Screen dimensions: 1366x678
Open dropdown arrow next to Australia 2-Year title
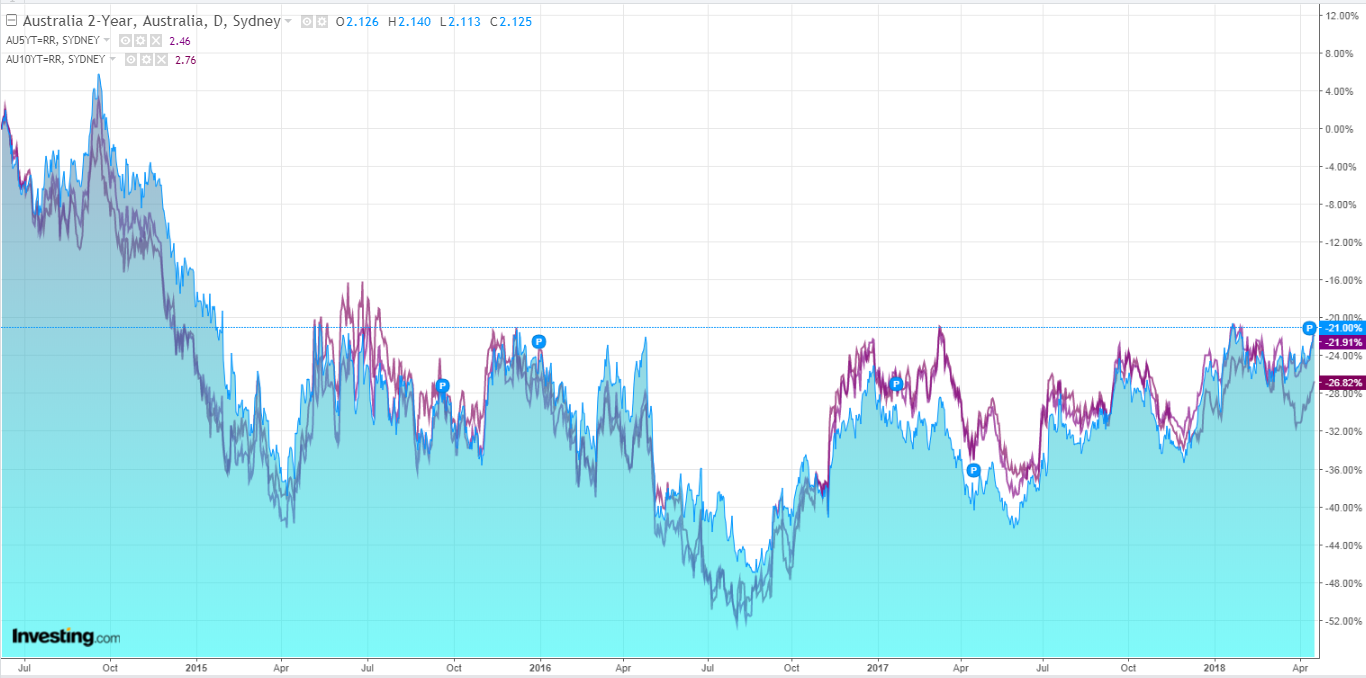tap(289, 21)
